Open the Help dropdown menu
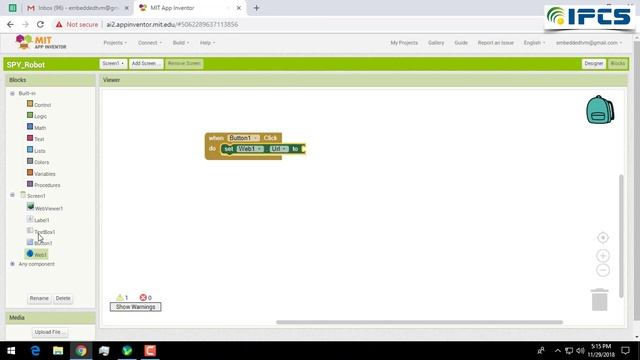 [x=207, y=42]
